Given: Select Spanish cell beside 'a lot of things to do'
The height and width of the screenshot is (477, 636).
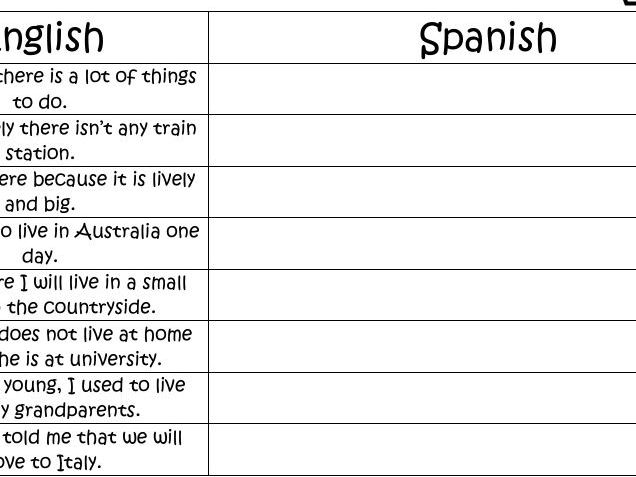Looking at the screenshot, I should (x=422, y=89).
